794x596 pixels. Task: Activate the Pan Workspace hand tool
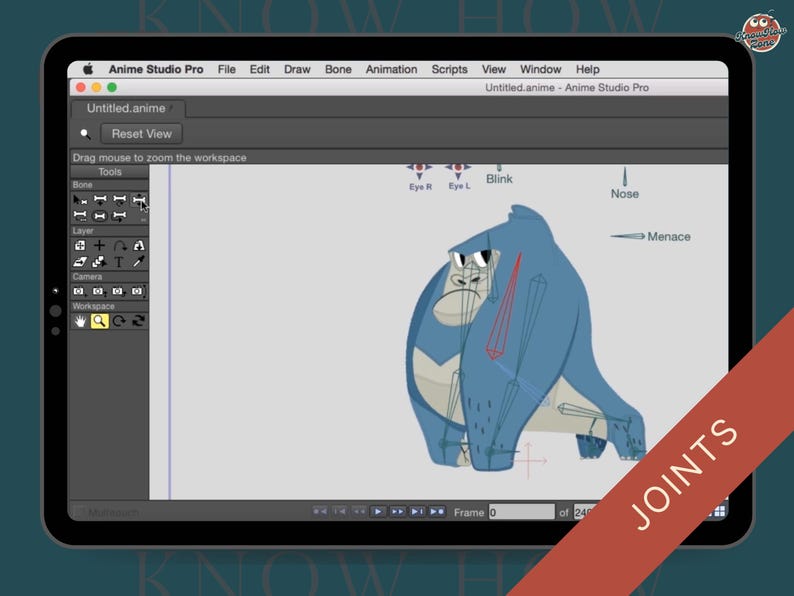point(80,321)
